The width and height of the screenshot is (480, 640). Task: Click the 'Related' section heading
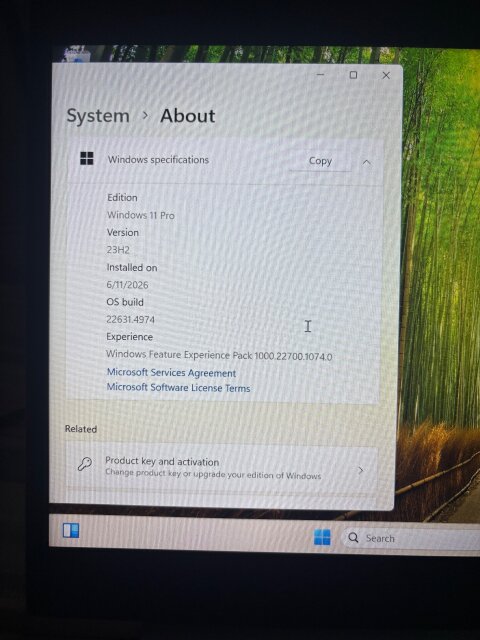click(x=81, y=429)
